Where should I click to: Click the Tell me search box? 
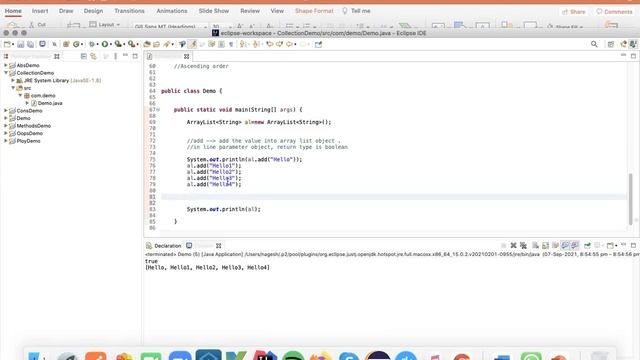356,11
